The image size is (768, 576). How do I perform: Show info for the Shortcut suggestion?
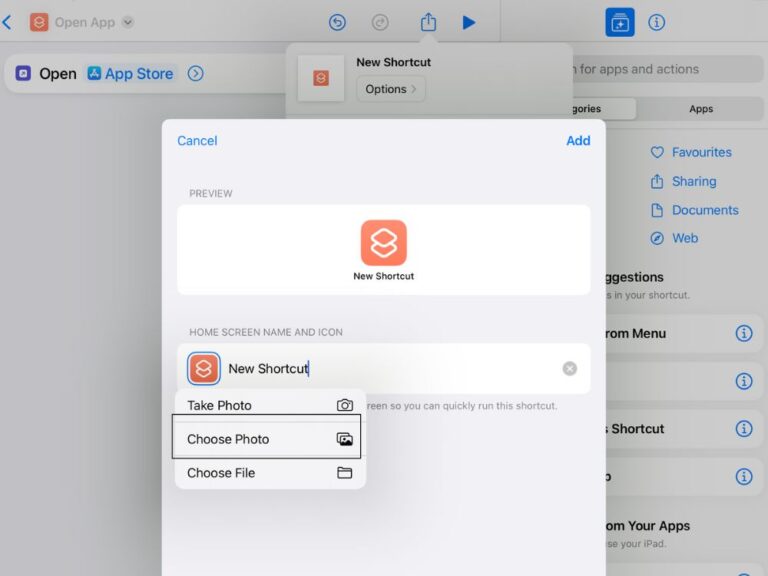pyautogui.click(x=744, y=429)
